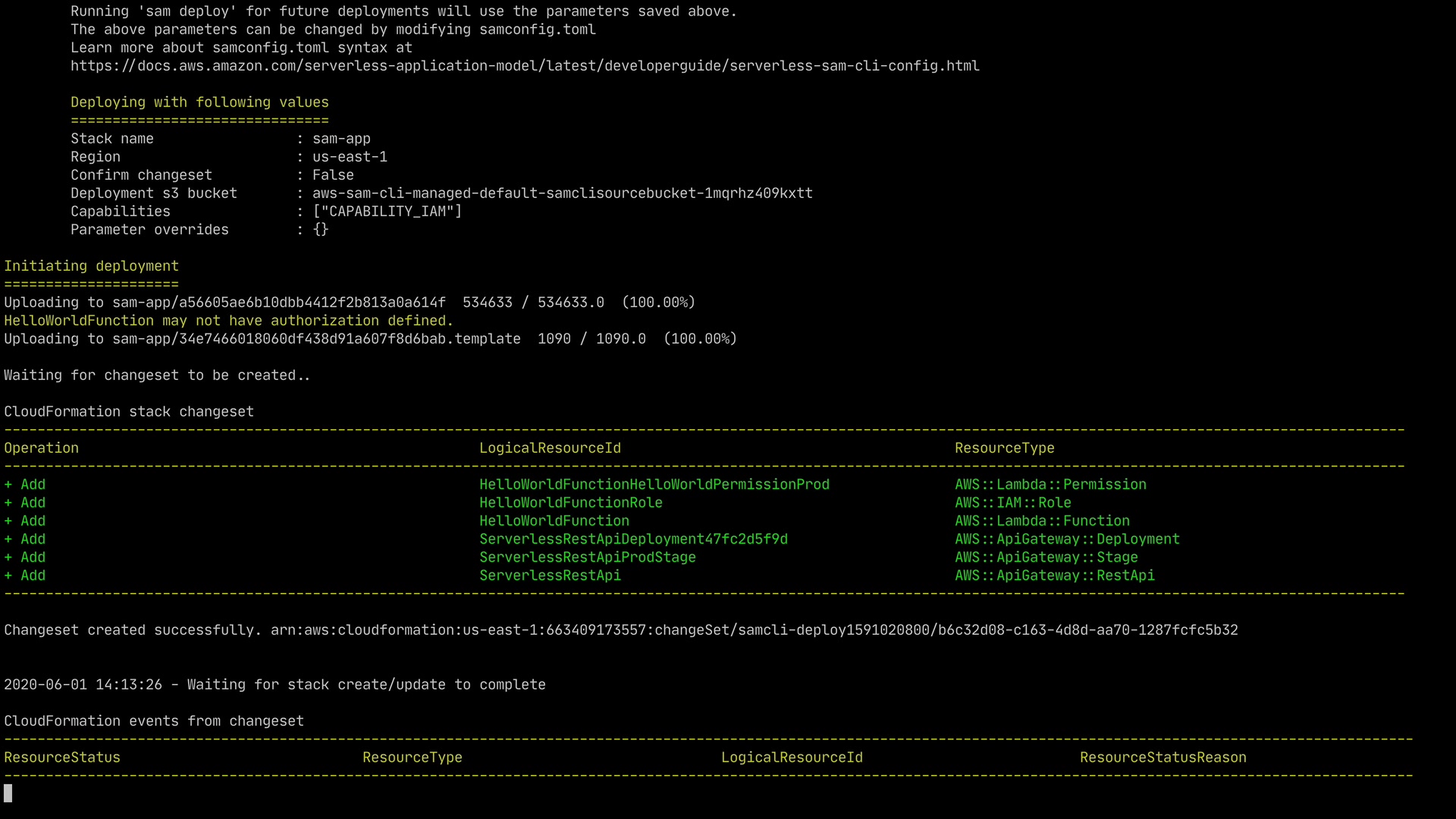Image resolution: width=1456 pixels, height=819 pixels.
Task: Click the authorization warning for HelloWorldFunction
Action: click(228, 321)
